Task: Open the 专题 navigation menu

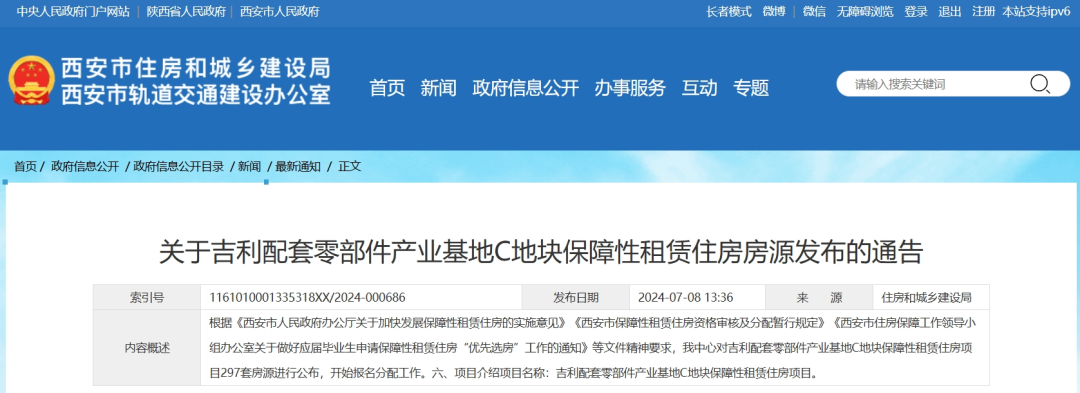Action: (x=751, y=88)
